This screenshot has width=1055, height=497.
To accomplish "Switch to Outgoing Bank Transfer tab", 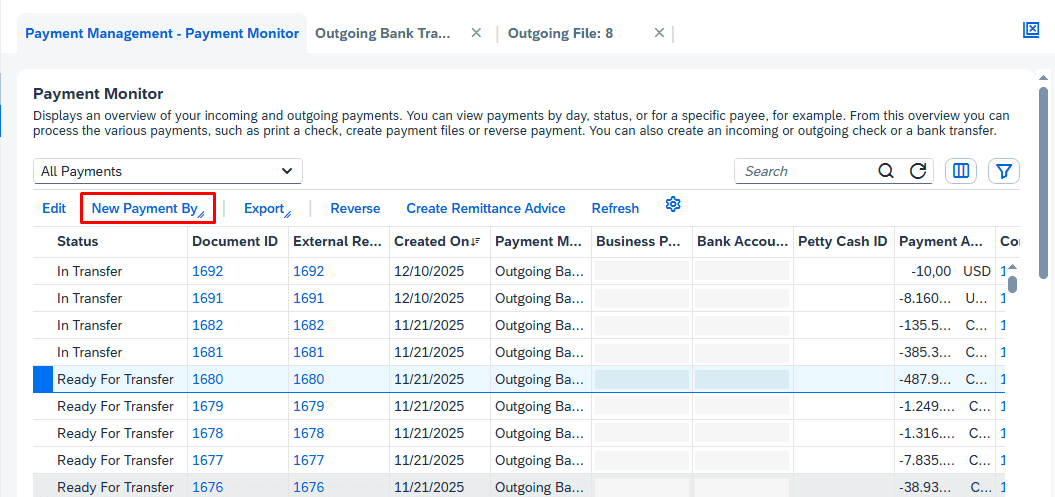I will tap(383, 33).
